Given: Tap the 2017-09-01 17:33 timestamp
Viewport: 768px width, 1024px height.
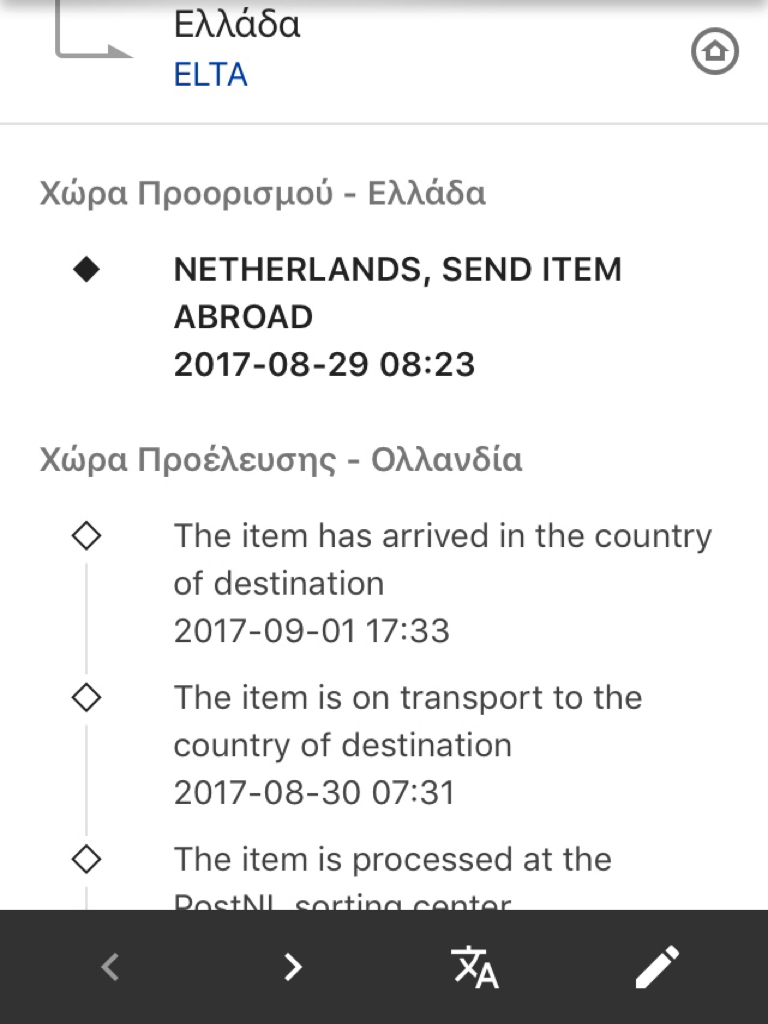Looking at the screenshot, I should (x=312, y=631).
